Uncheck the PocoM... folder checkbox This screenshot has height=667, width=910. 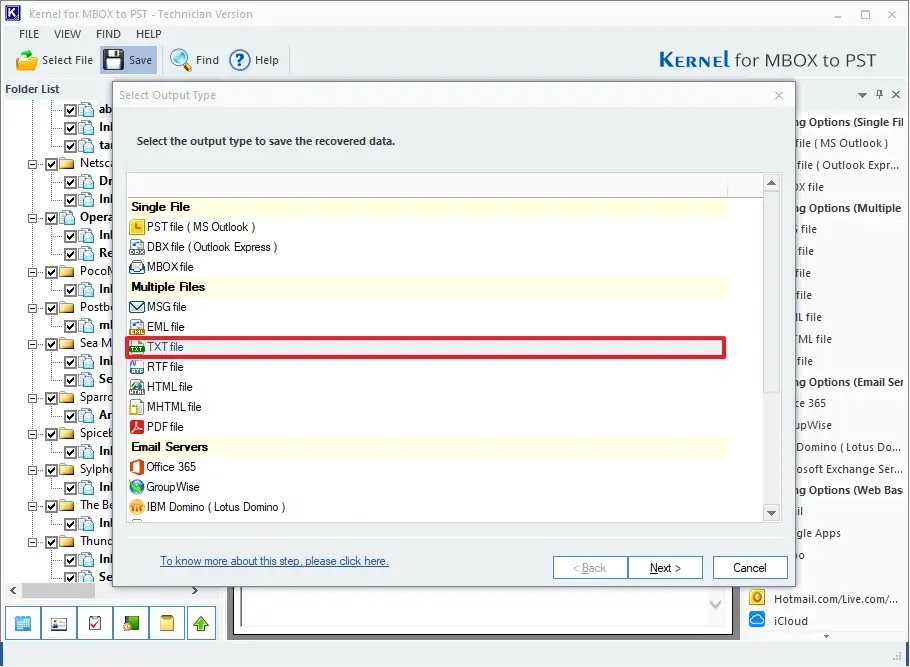[x=52, y=272]
